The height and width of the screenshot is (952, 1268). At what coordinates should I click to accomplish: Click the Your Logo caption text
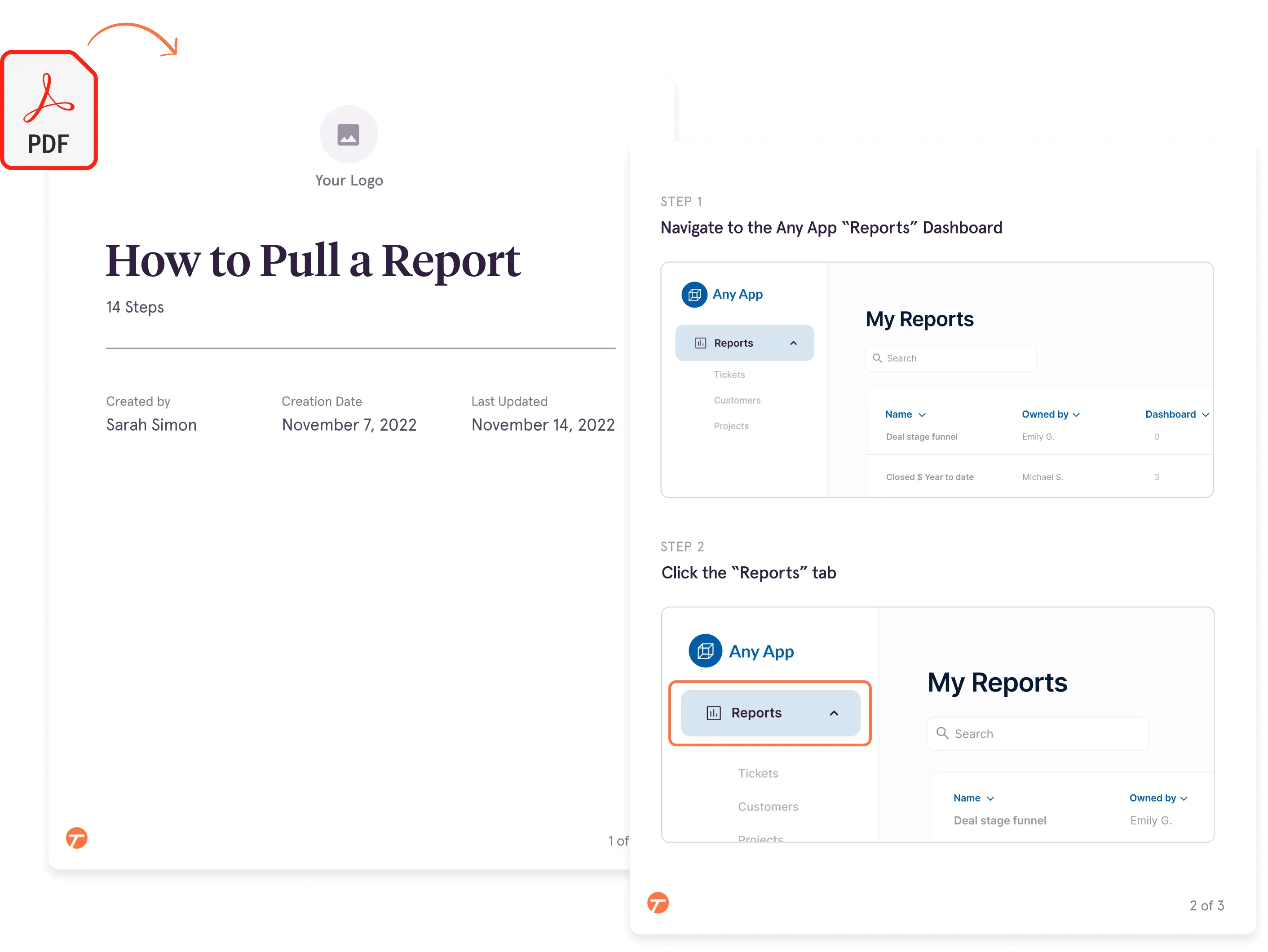tap(349, 181)
